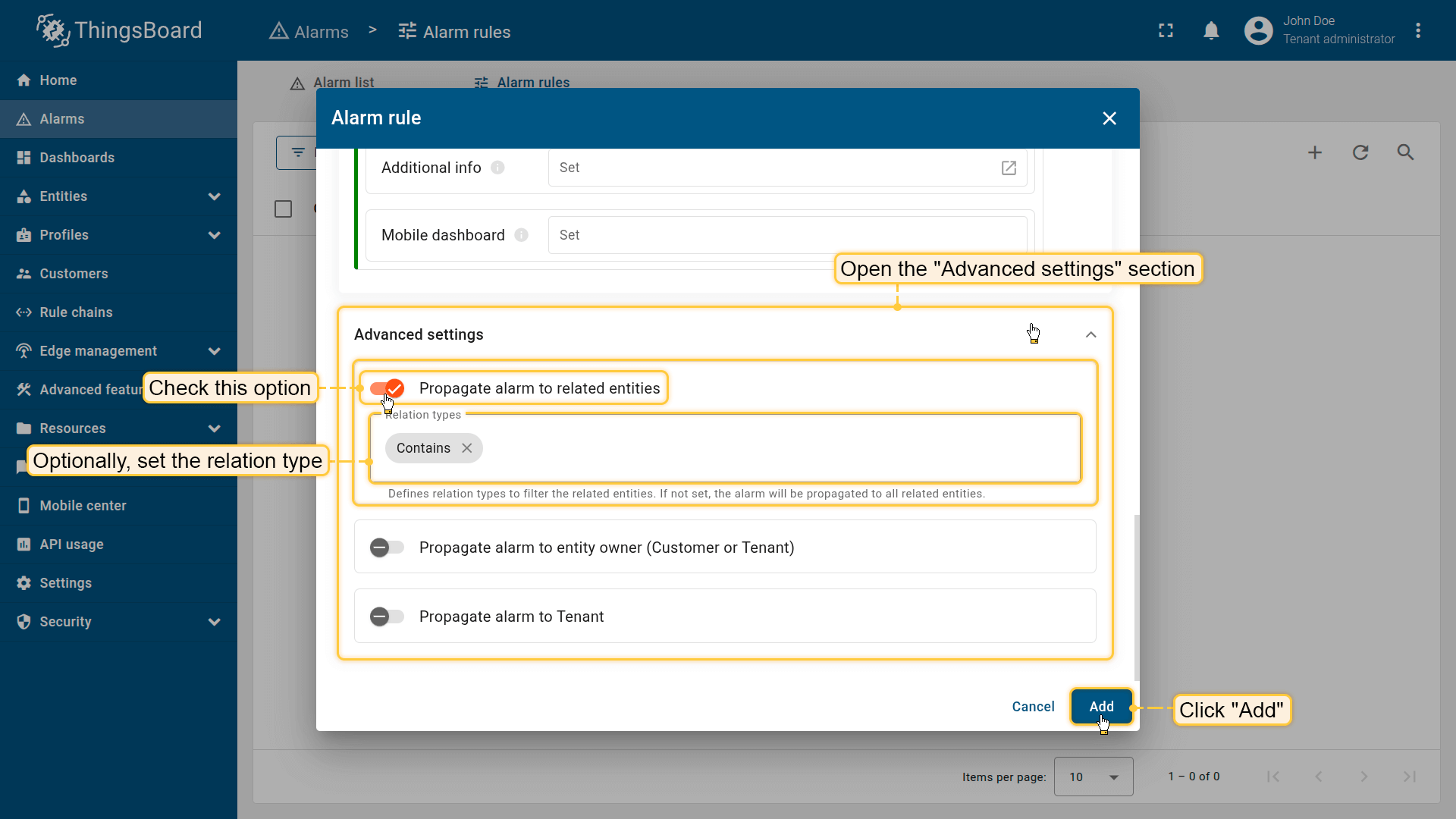
Task: Go to Dashboards in the sidebar
Action: [x=77, y=158]
